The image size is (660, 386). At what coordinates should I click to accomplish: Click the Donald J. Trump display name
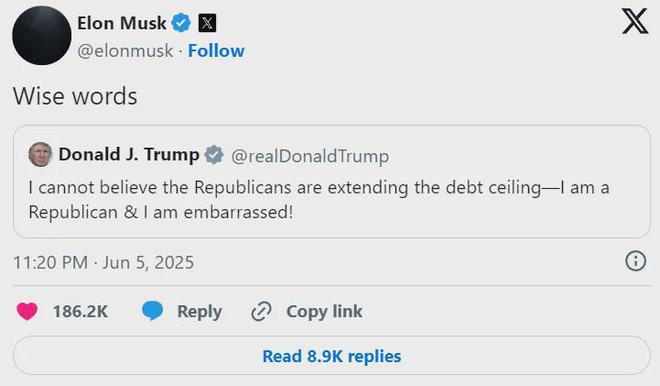[x=129, y=154]
